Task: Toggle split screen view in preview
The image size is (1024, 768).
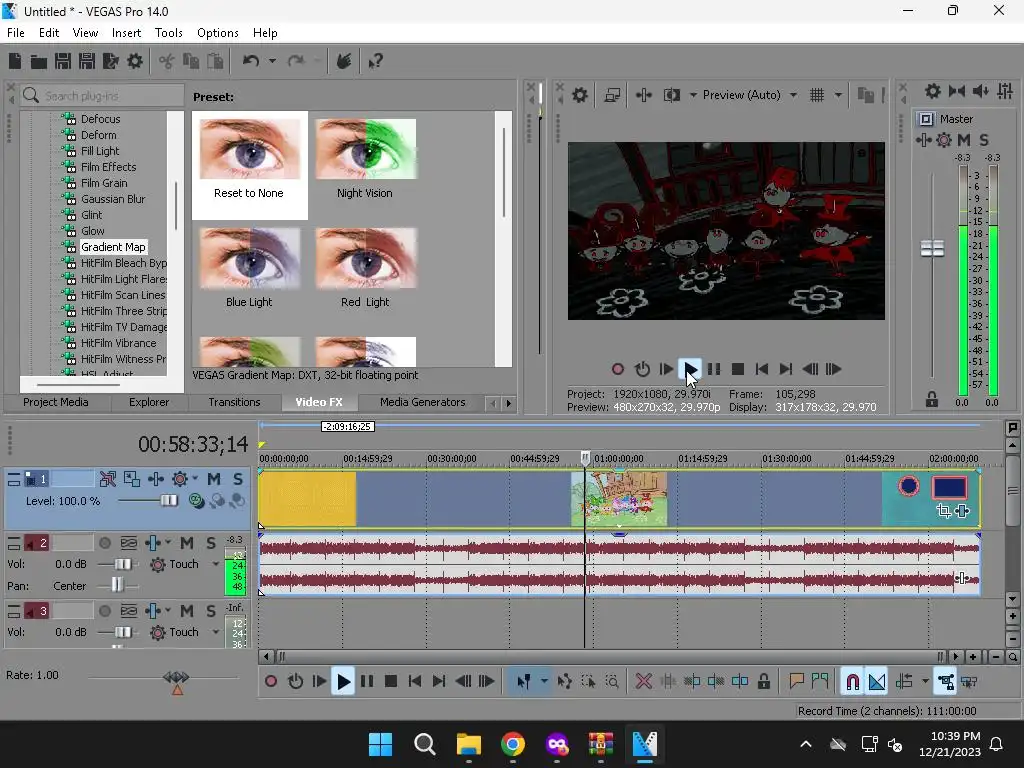Action: coord(671,95)
